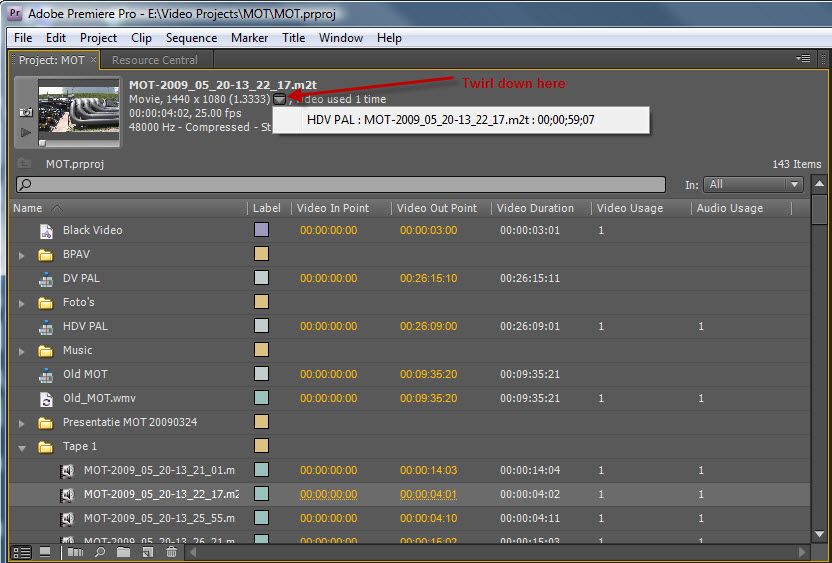This screenshot has height=563, width=832.
Task: Open the 'In: All' search filter dropdown
Action: 753,184
